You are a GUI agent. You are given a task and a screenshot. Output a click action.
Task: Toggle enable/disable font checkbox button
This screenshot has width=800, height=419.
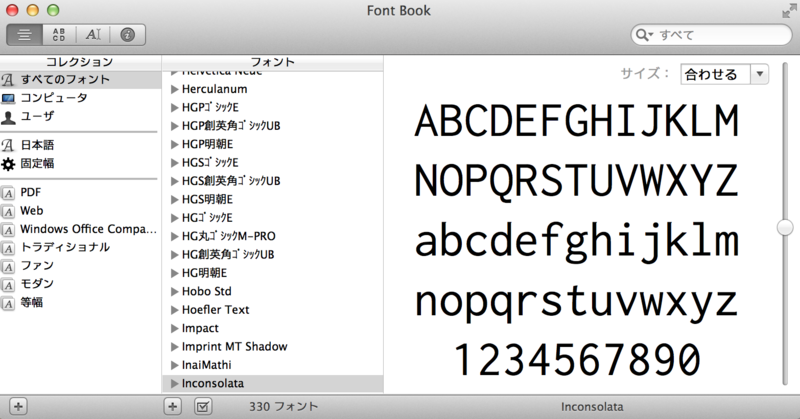[203, 407]
